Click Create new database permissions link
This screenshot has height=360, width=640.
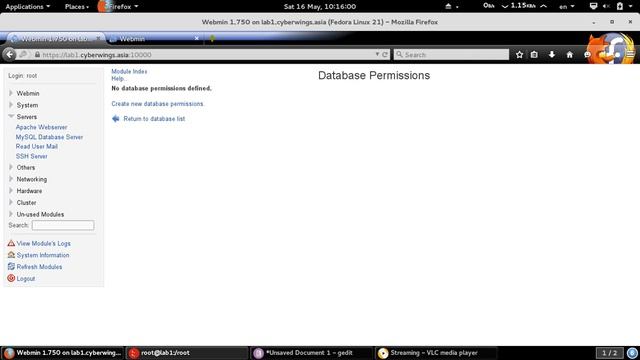[x=158, y=104]
